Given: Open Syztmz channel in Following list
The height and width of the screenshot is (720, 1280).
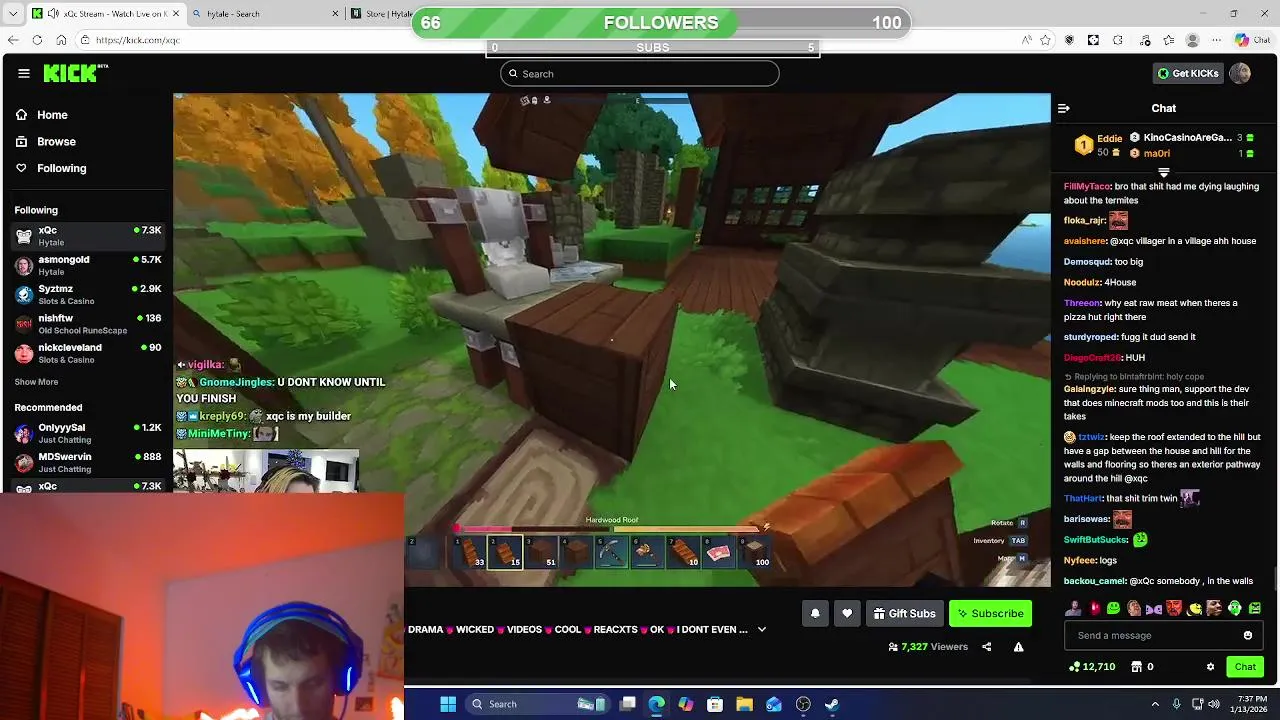Looking at the screenshot, I should click(x=88, y=294).
